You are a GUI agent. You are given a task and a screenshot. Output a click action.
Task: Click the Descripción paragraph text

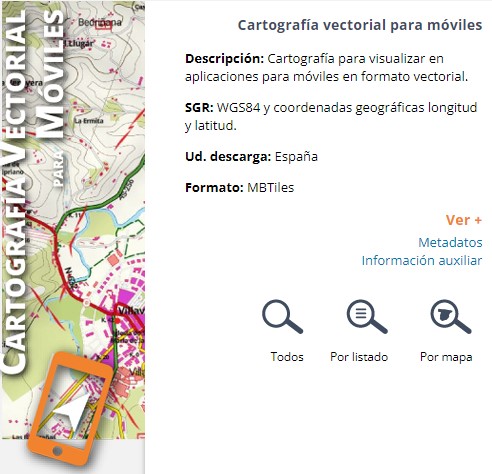tap(327, 68)
